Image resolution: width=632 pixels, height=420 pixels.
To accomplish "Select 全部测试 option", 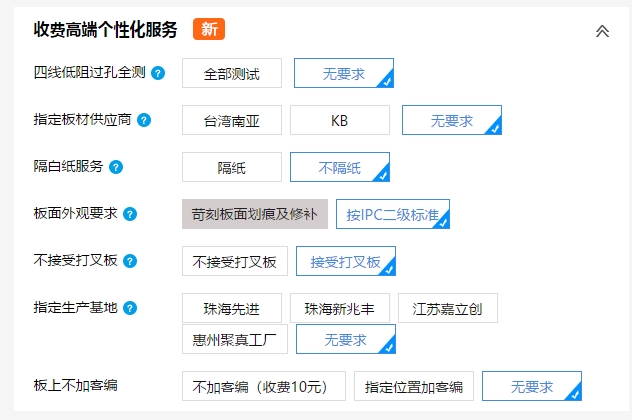I will click(232, 73).
